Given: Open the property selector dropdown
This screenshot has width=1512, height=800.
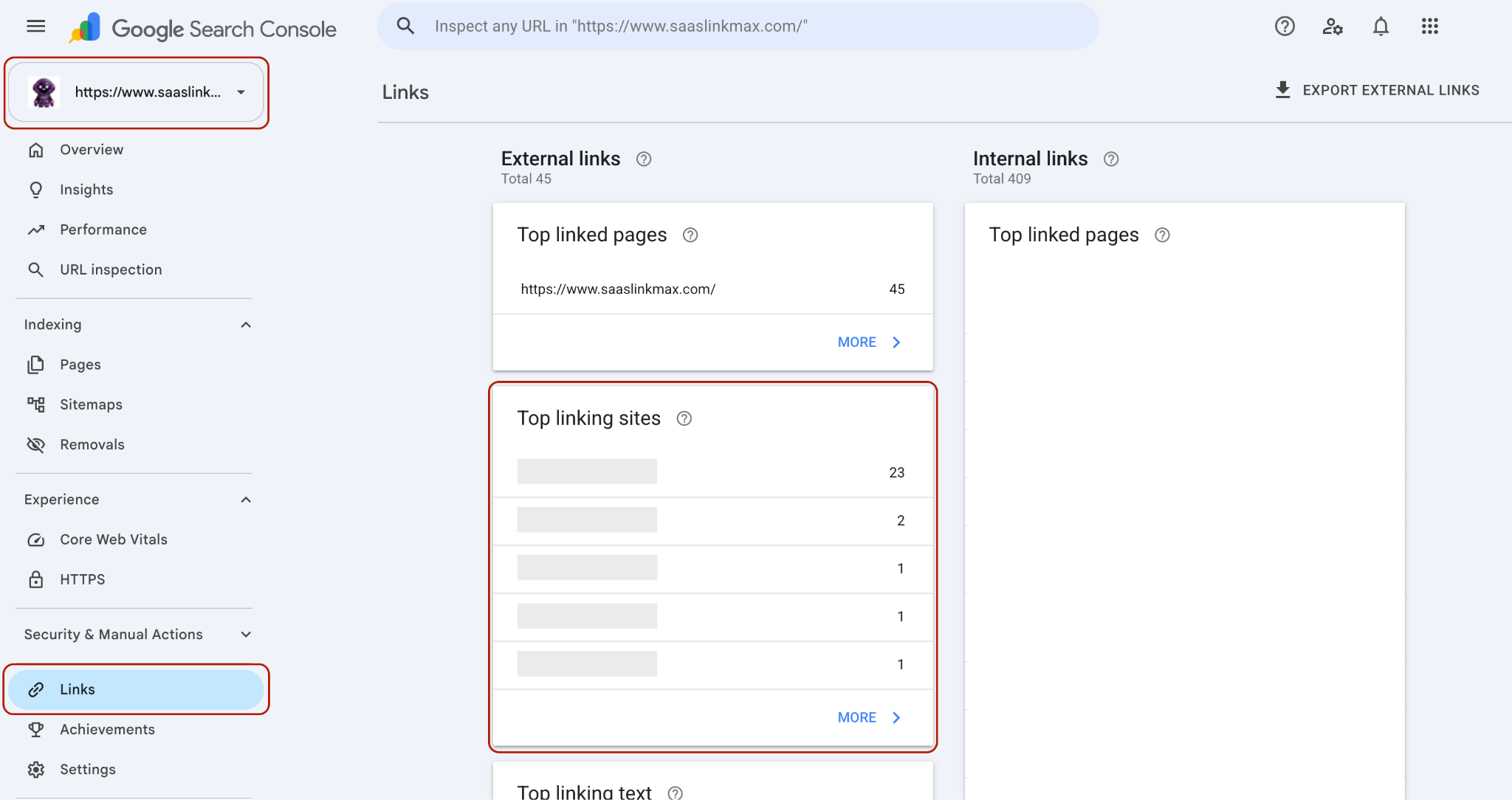Looking at the screenshot, I should [136, 92].
